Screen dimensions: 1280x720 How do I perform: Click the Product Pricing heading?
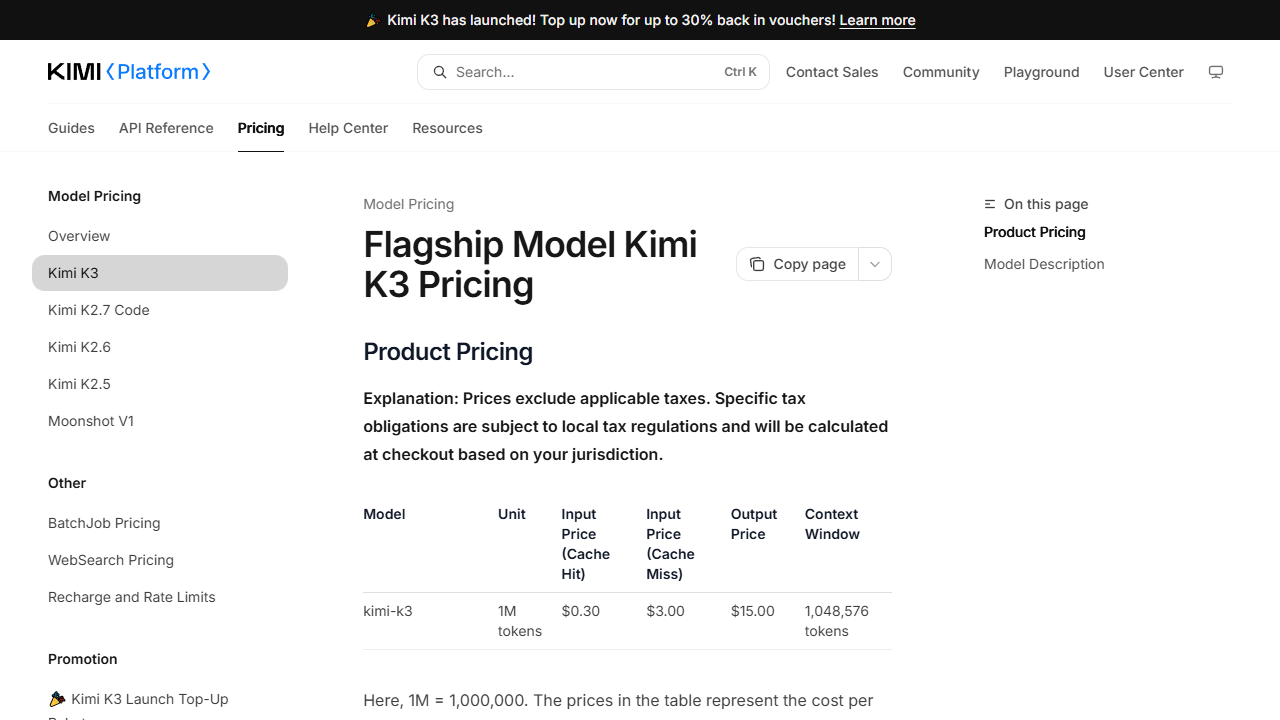[448, 352]
